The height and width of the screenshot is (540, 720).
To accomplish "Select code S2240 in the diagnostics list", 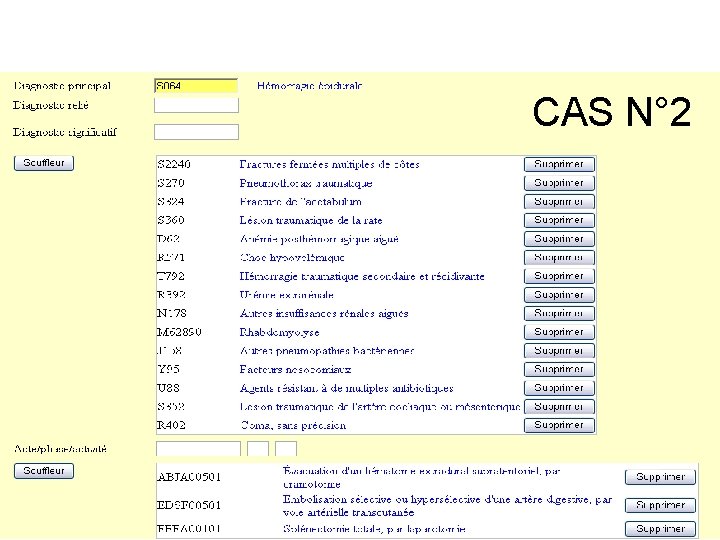I will pos(174,164).
